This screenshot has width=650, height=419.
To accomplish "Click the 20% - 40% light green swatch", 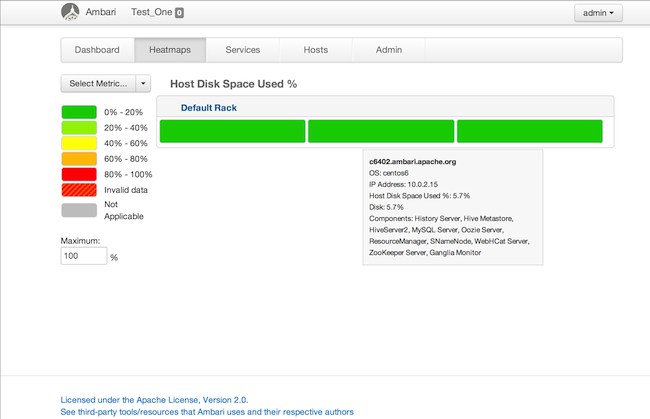I will click(79, 128).
